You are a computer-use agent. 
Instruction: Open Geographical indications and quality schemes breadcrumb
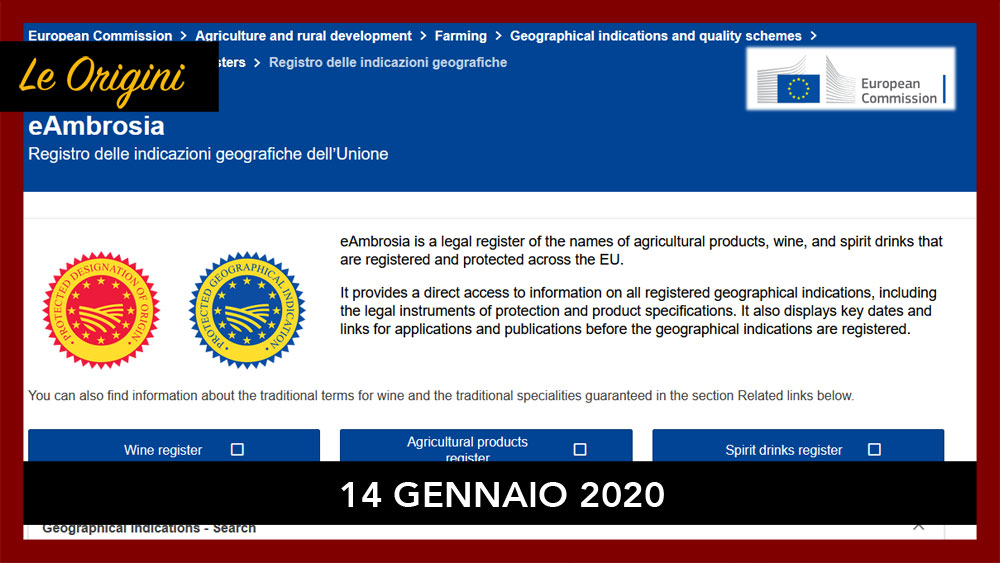(655, 36)
